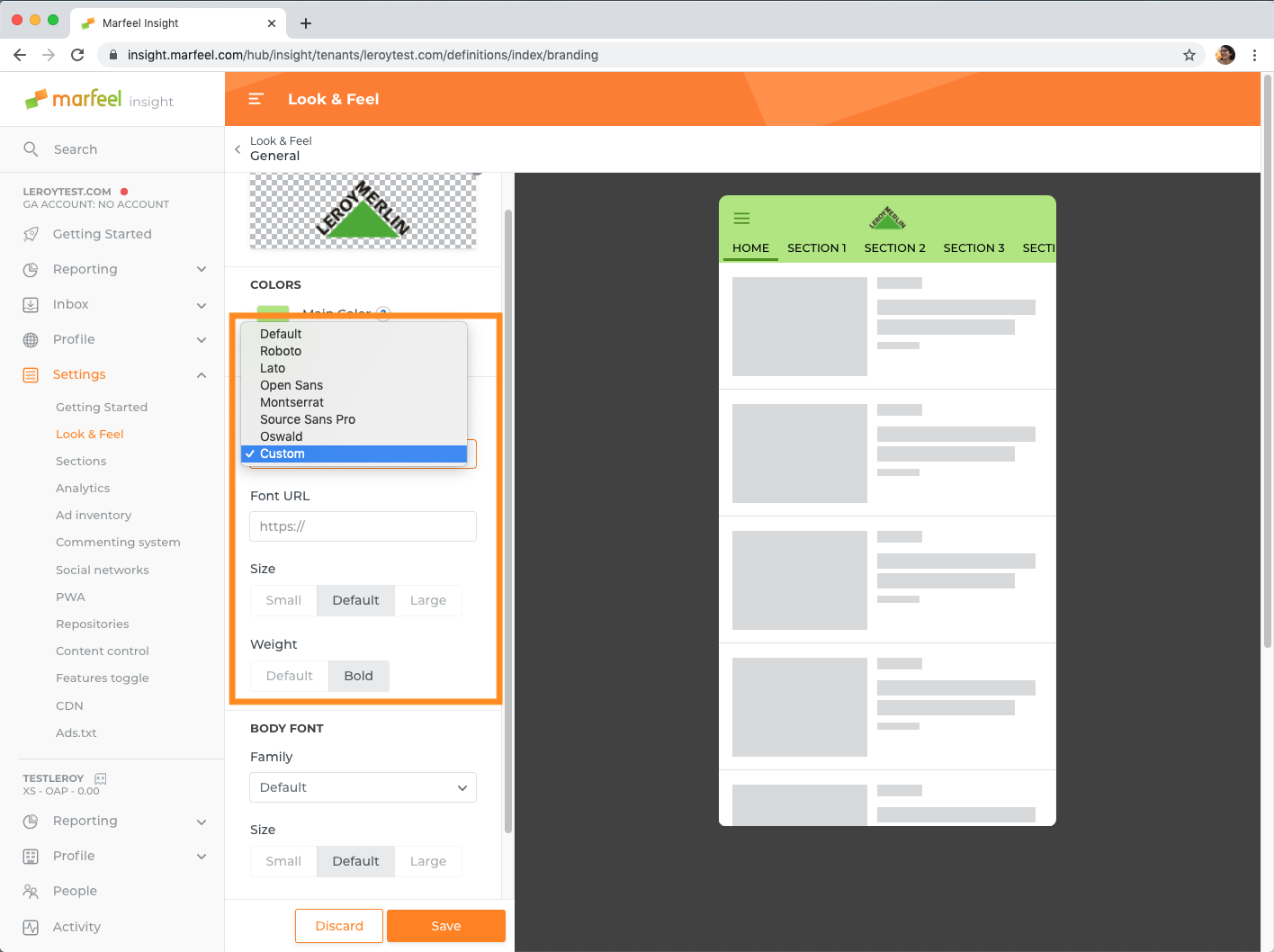Click the browser forward arrow
Image resolution: width=1274 pixels, height=952 pixels.
click(x=49, y=55)
